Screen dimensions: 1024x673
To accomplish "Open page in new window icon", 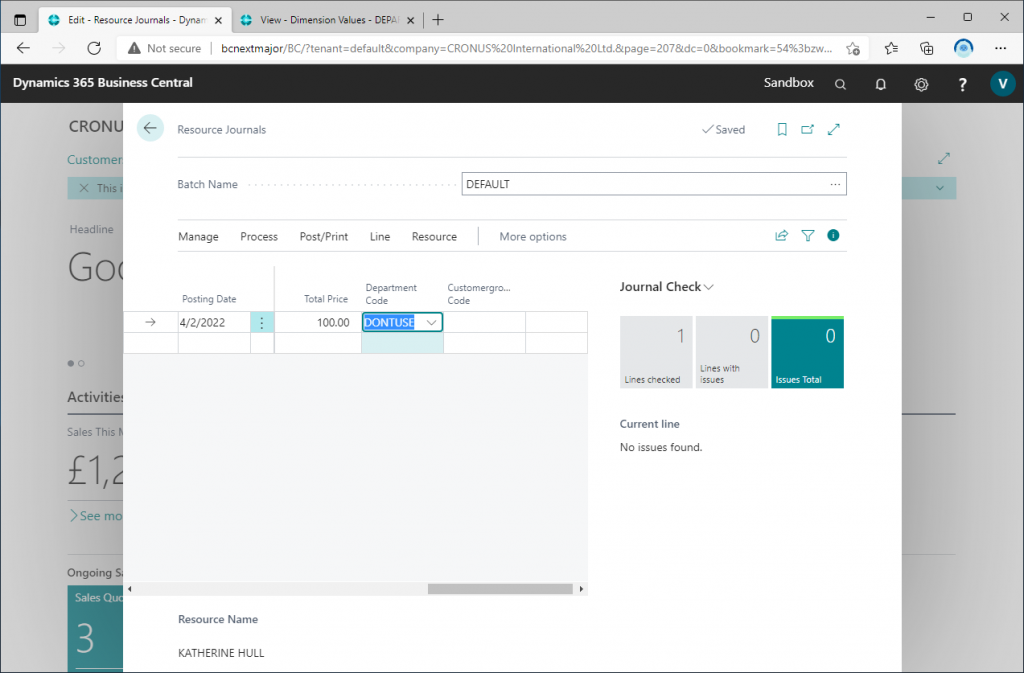I will (x=808, y=129).
